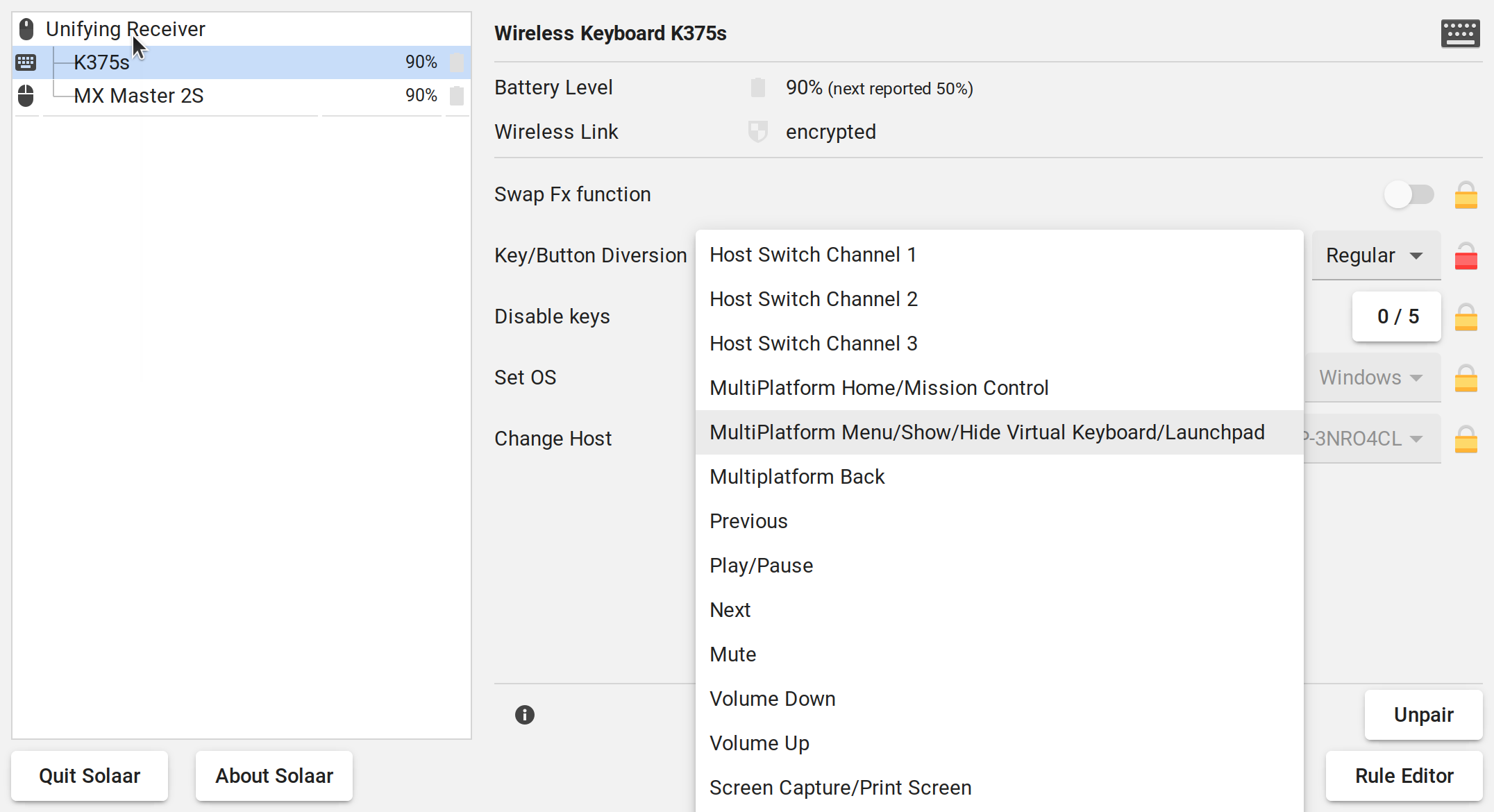This screenshot has width=1494, height=812.
Task: Select the Play/Pause key entry
Action: point(1000,566)
